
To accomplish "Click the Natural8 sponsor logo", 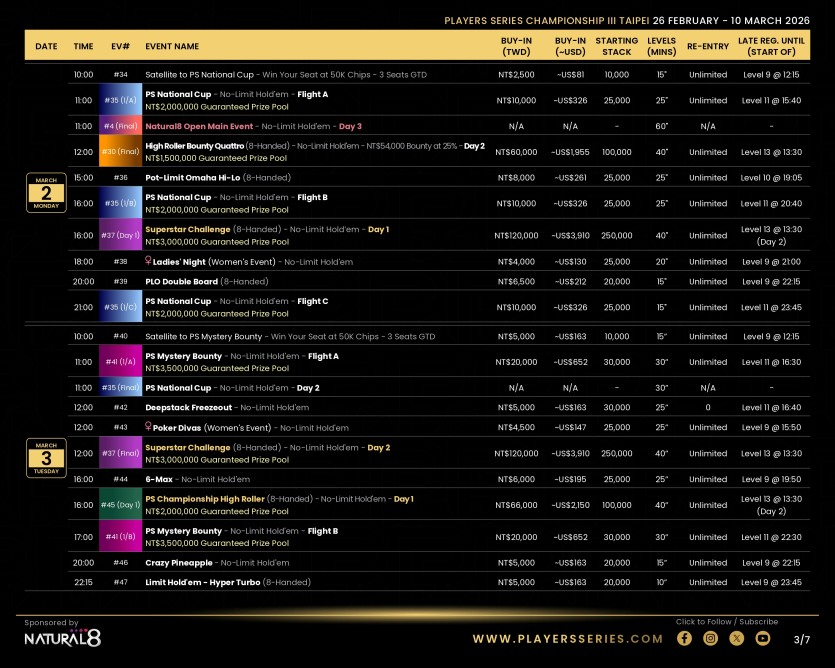I will tap(62, 638).
